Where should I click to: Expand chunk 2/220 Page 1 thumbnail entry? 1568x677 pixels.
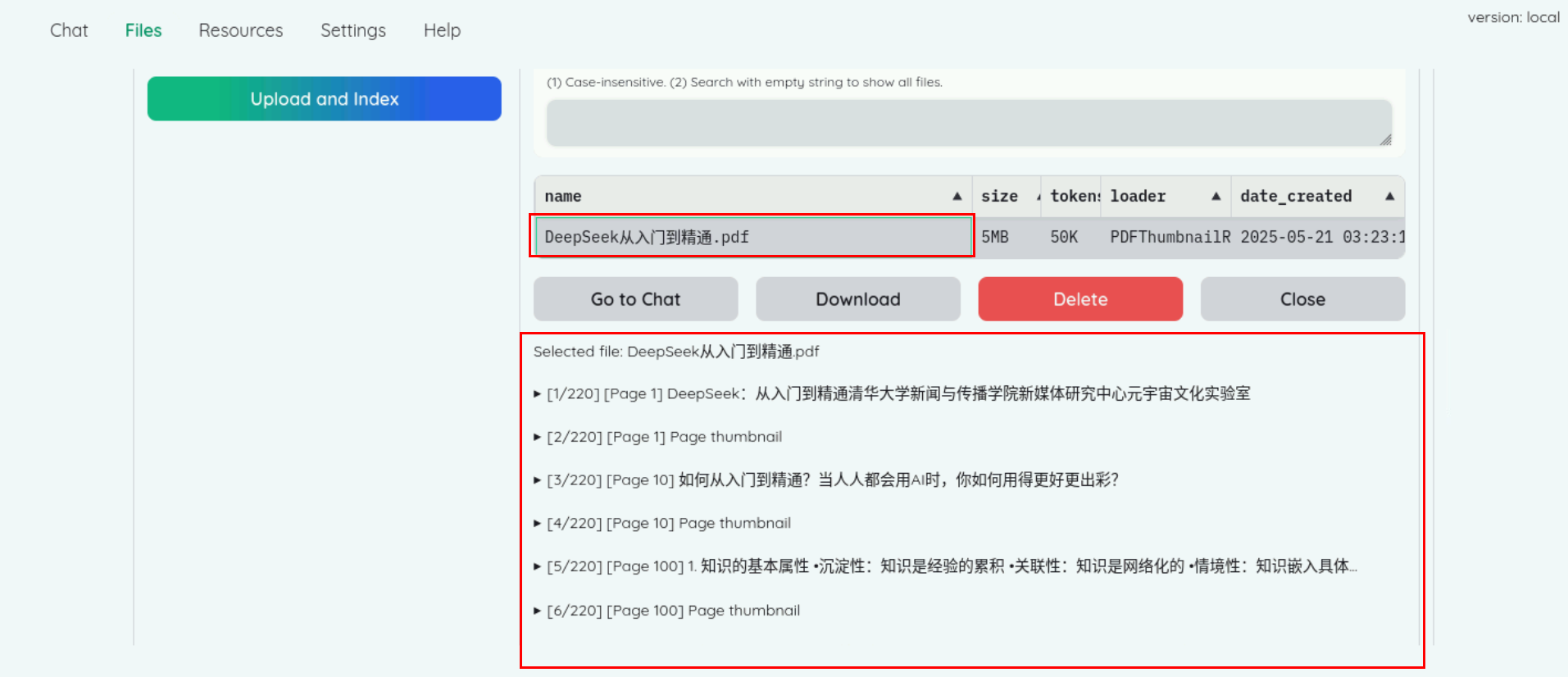[657, 437]
